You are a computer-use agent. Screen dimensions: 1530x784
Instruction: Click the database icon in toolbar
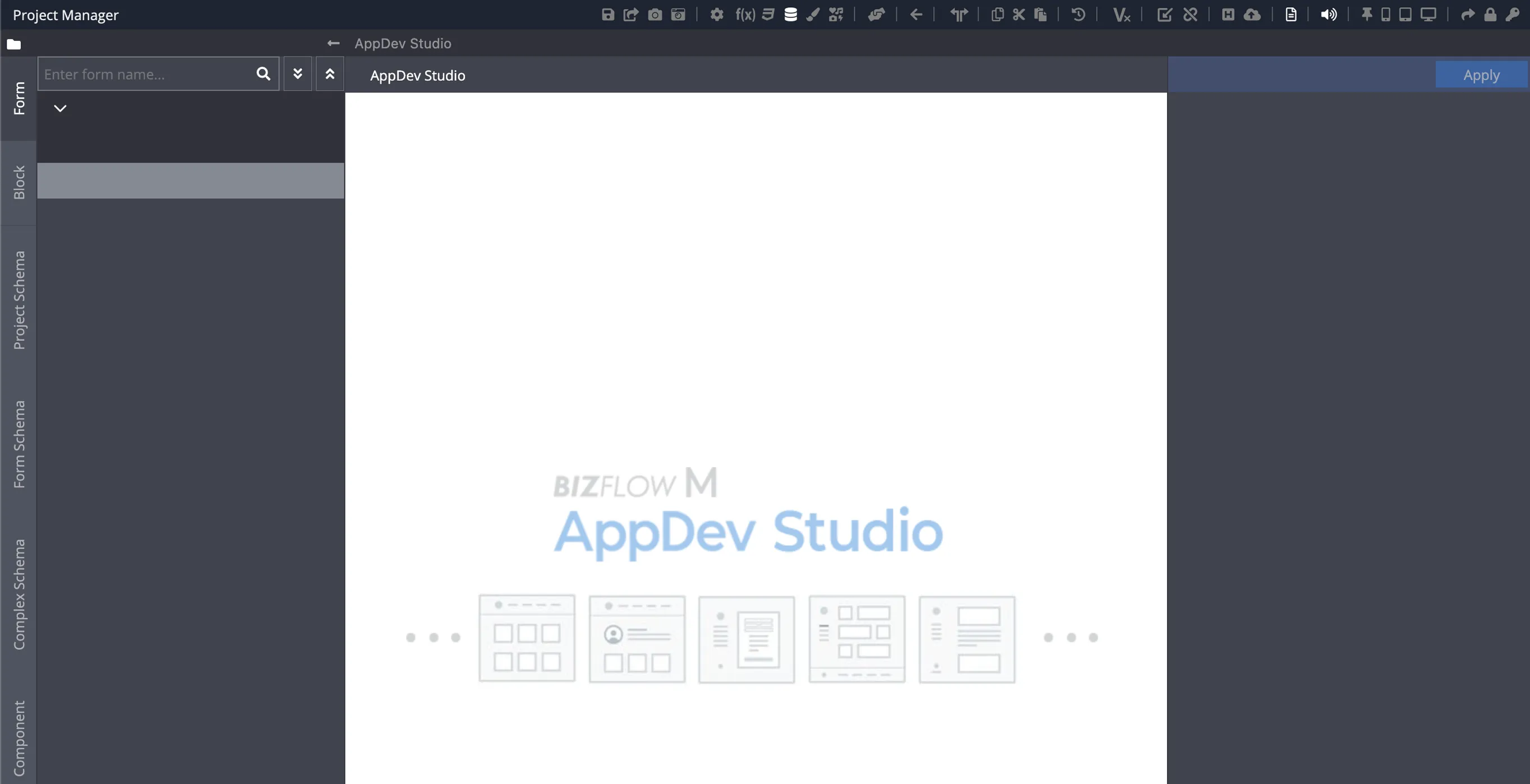pos(791,14)
